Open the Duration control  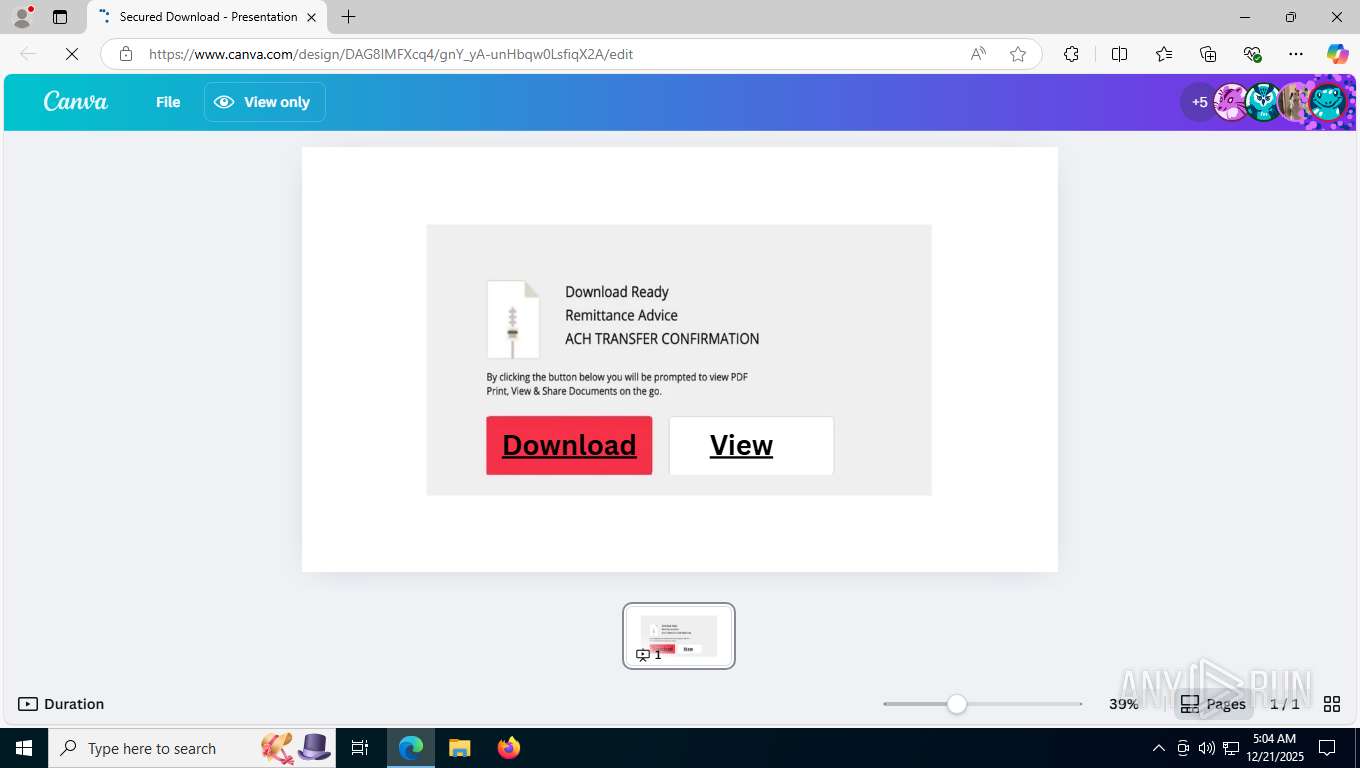61,704
